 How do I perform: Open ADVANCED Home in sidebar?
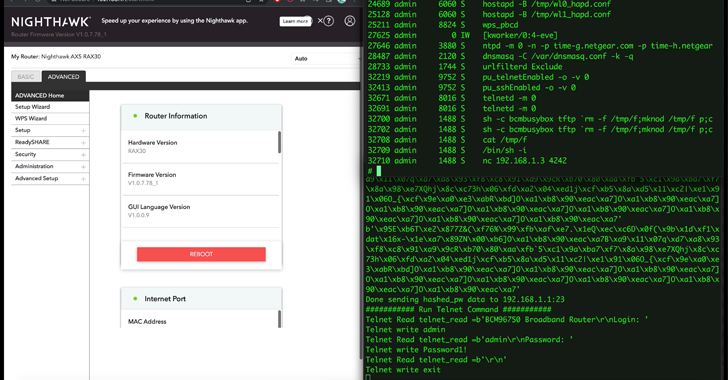[x=50, y=95]
